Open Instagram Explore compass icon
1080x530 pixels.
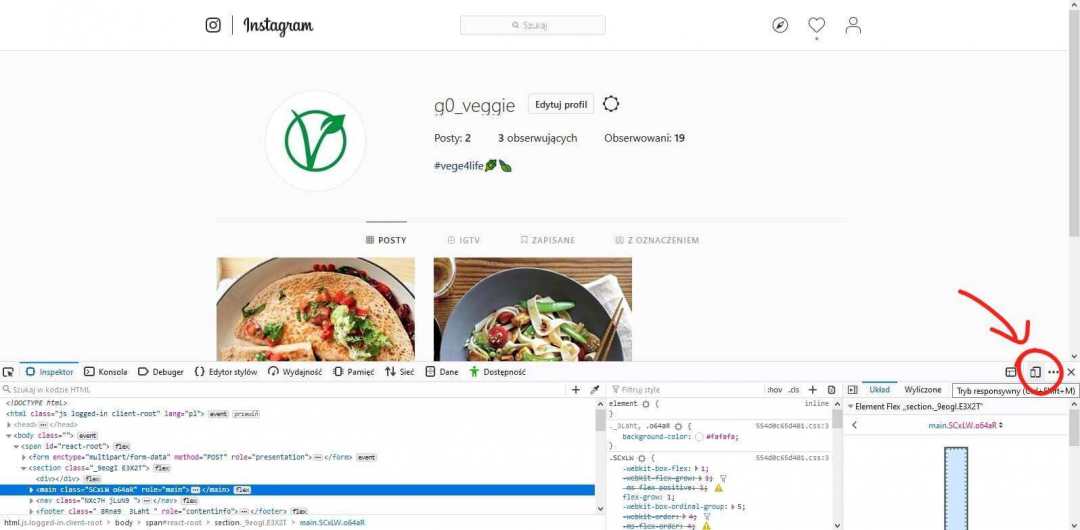780,26
